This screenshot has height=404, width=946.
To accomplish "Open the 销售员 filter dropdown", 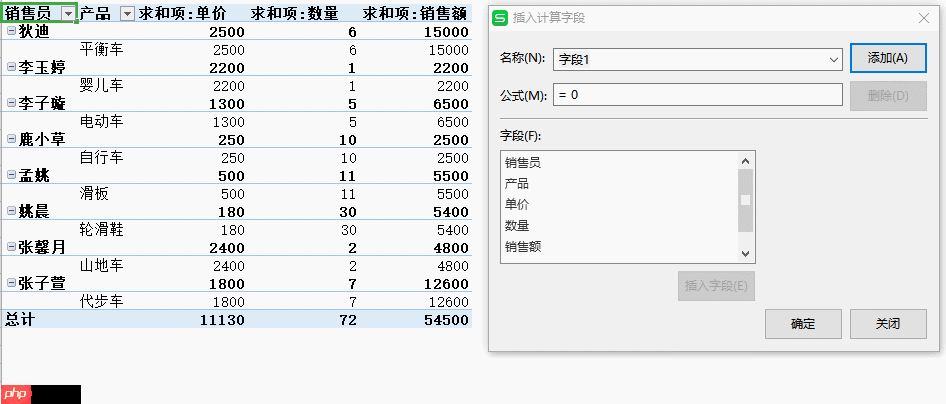I will point(69,14).
